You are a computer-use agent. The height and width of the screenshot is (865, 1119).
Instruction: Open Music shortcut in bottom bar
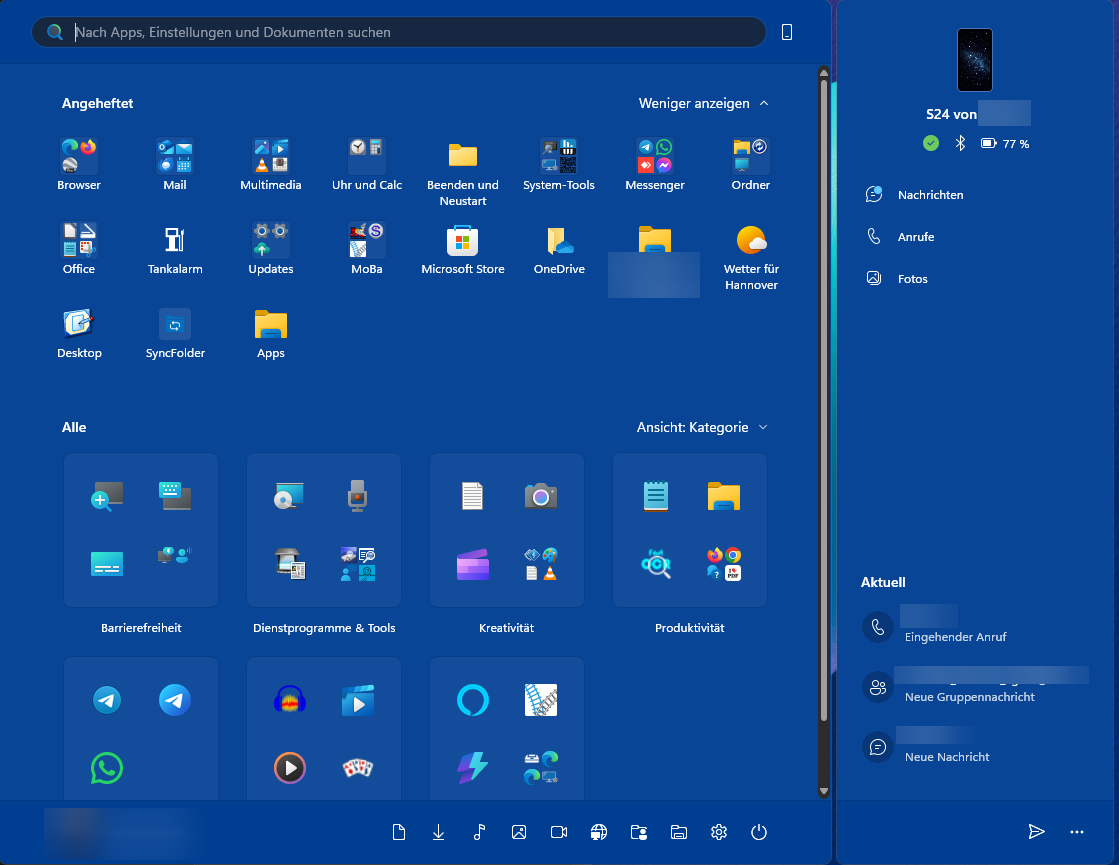(479, 832)
